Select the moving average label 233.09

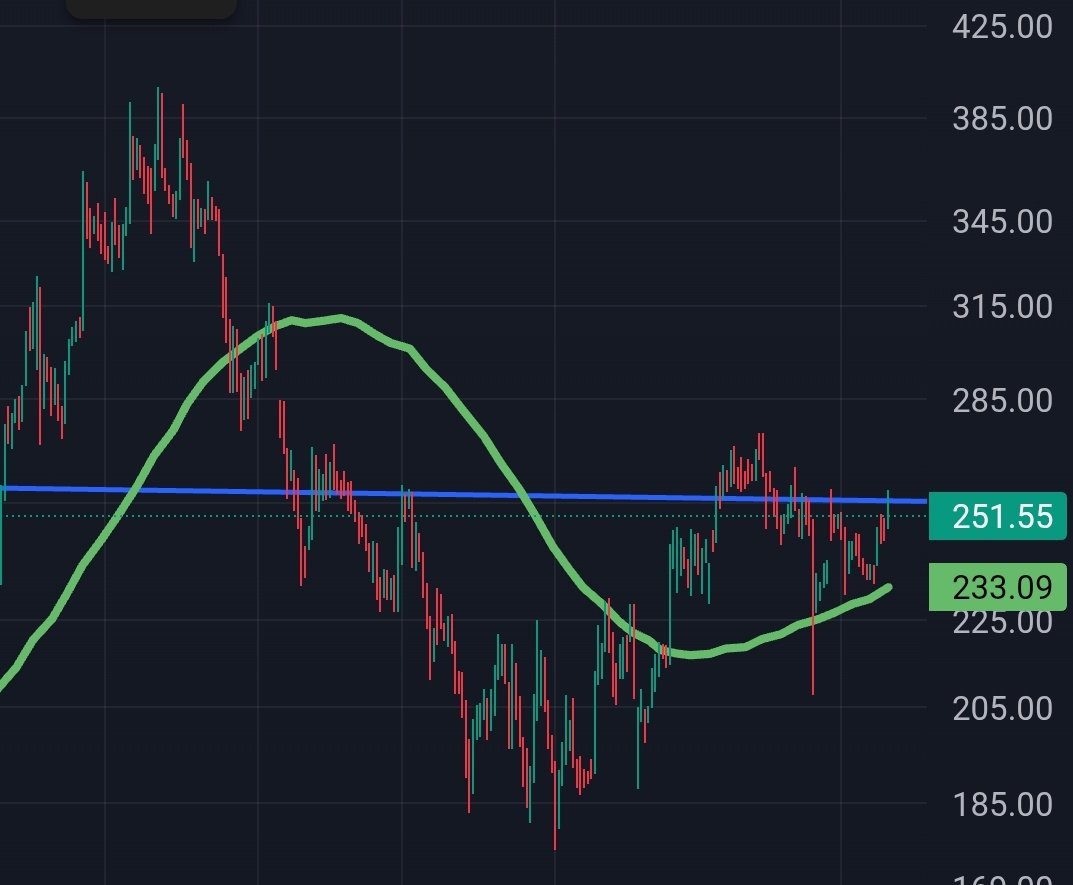click(x=997, y=587)
